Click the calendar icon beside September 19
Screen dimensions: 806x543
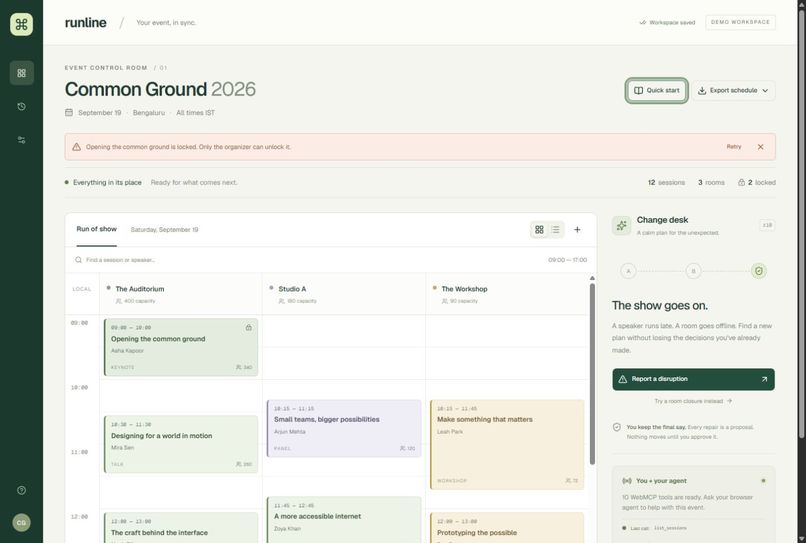(69, 113)
